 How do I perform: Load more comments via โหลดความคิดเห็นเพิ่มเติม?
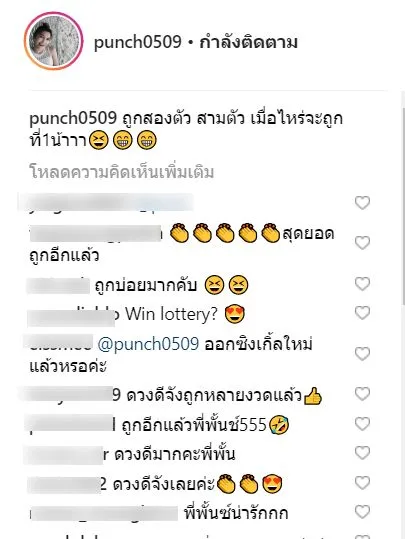coord(122,172)
